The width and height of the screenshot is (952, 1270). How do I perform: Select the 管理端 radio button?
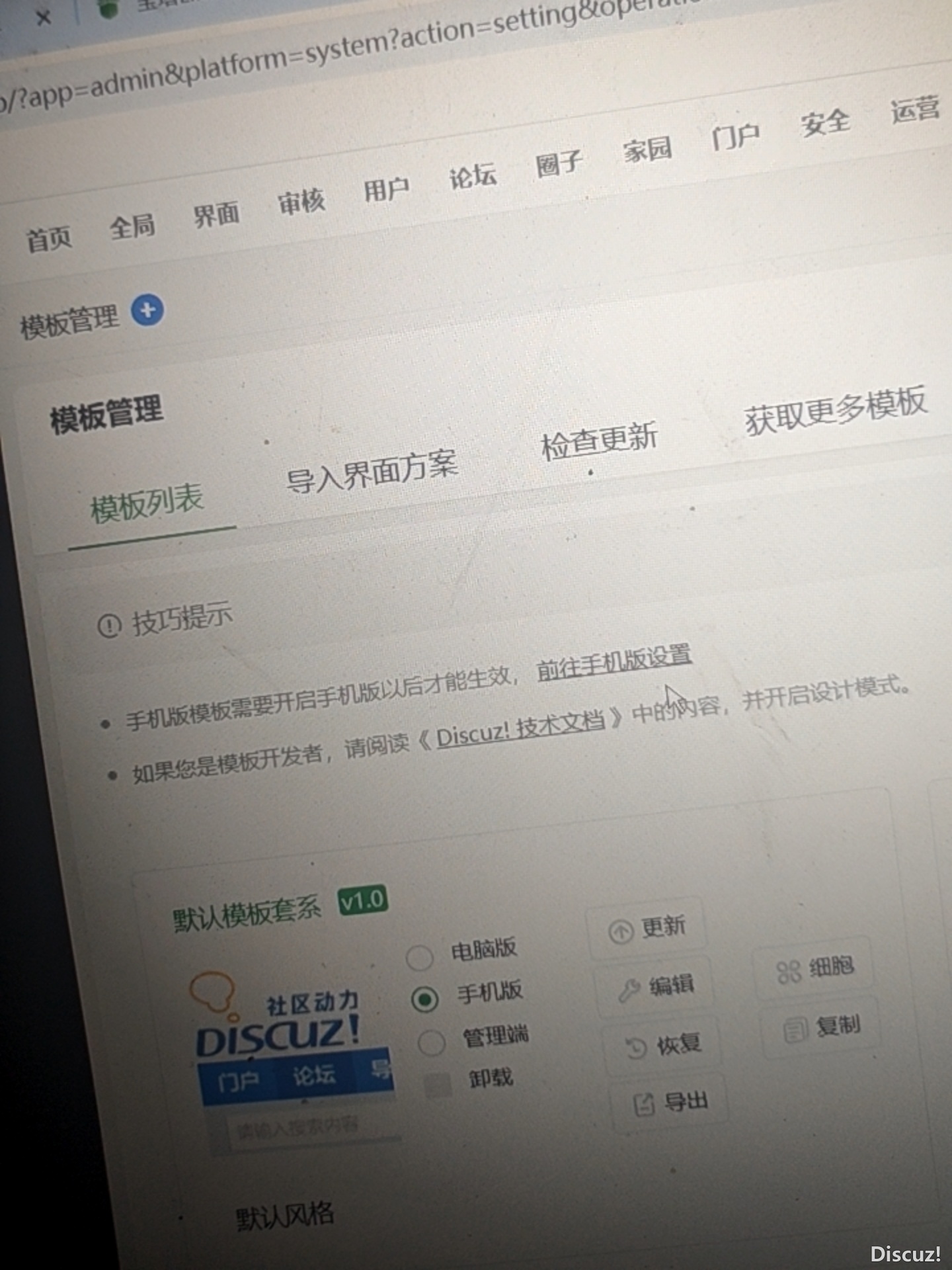pos(431,1043)
